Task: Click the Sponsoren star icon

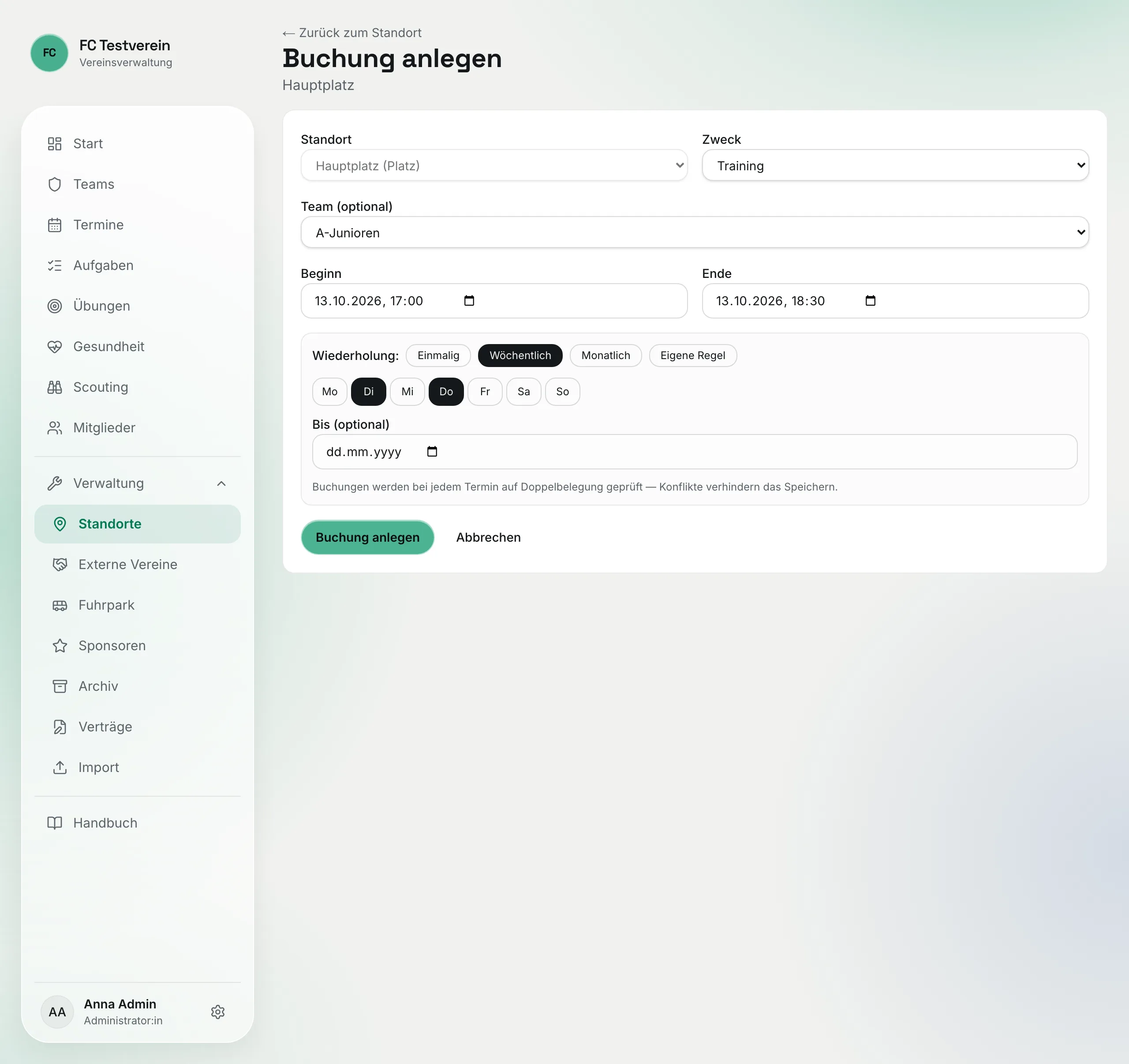Action: pyautogui.click(x=60, y=646)
